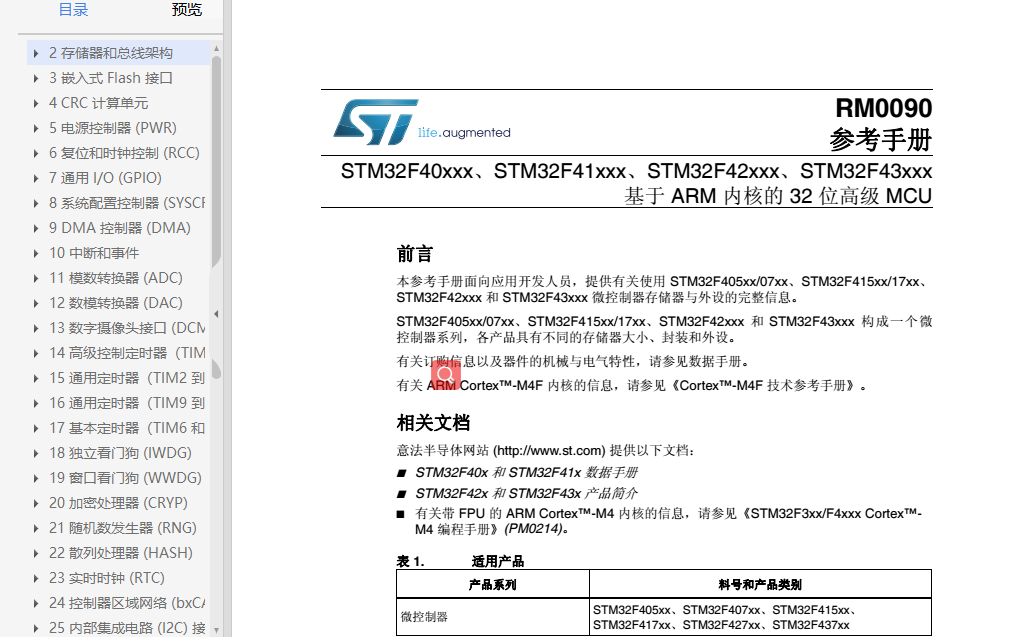This screenshot has height=637, width=1017.
Task: Click the 表 1. 适用产品 caption
Action: tap(461, 561)
